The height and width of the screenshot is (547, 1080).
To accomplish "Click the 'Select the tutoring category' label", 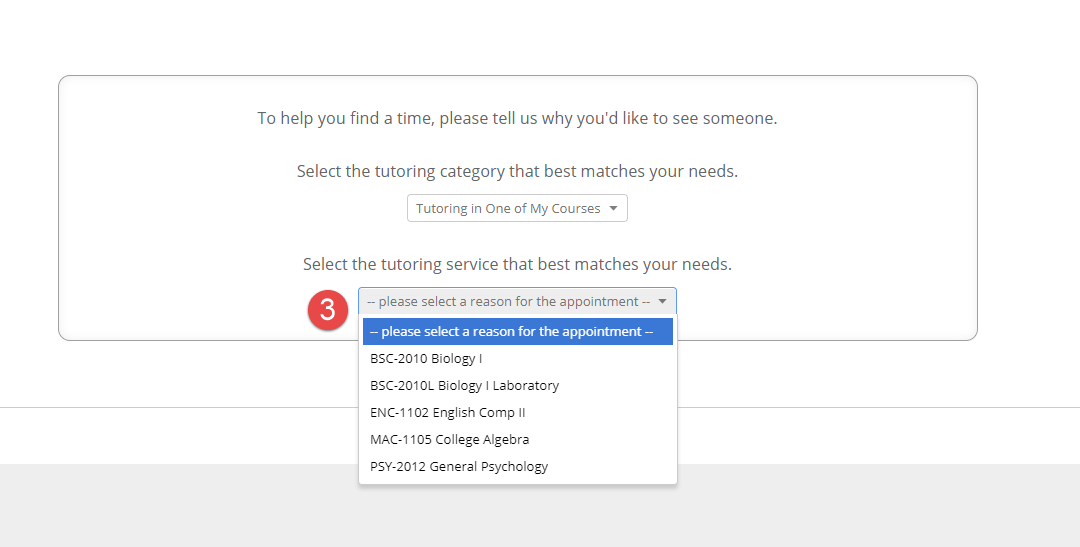I will (517, 172).
